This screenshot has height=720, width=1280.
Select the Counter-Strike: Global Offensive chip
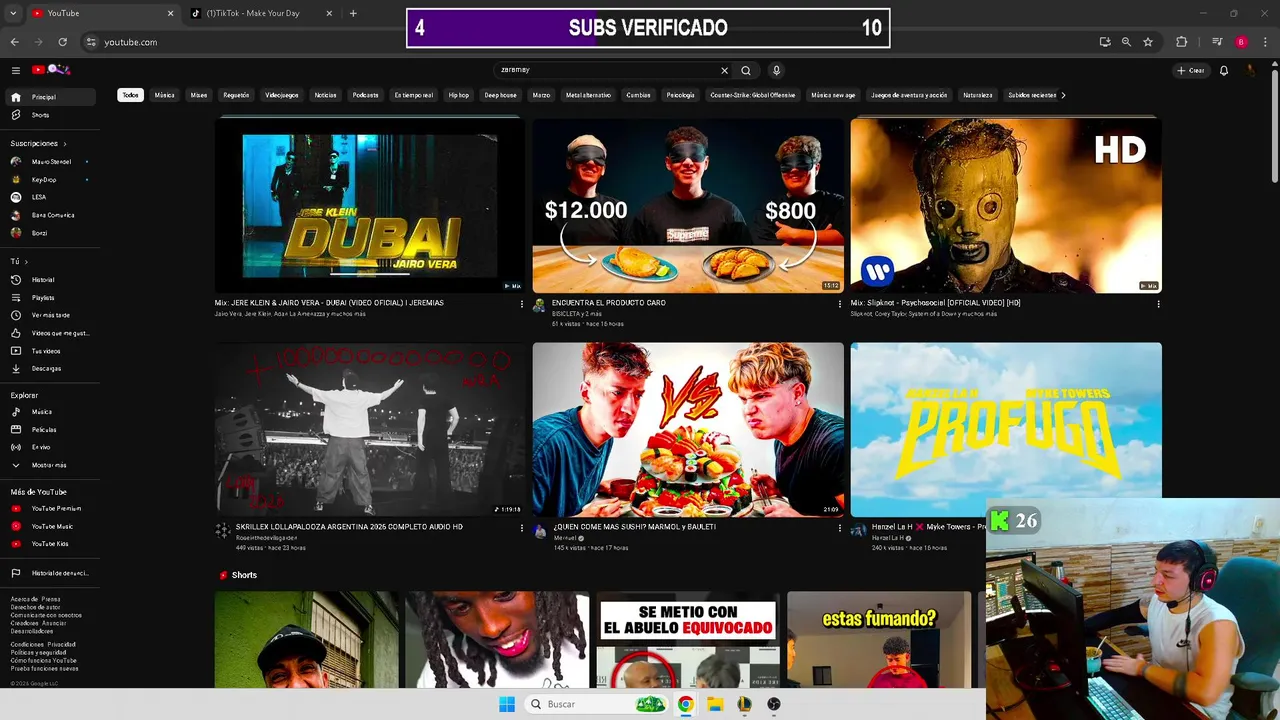(x=753, y=95)
